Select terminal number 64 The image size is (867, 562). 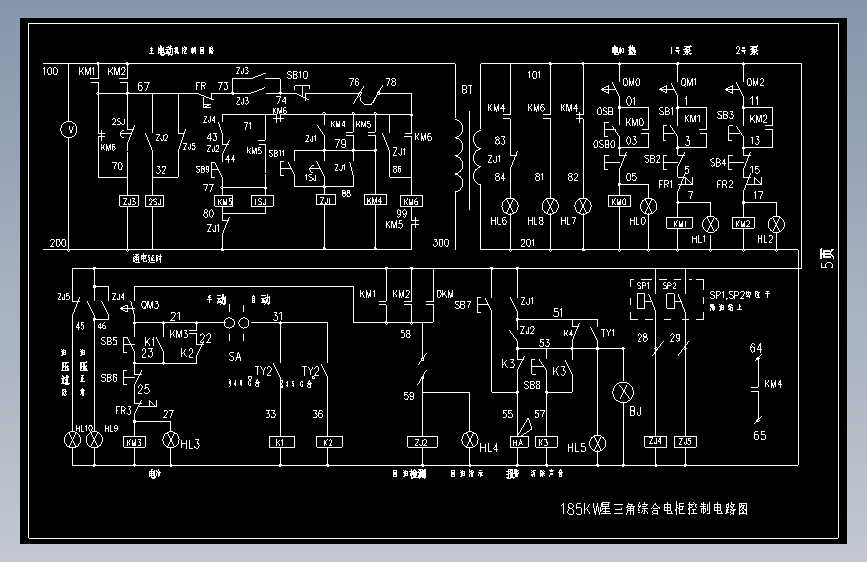click(756, 348)
